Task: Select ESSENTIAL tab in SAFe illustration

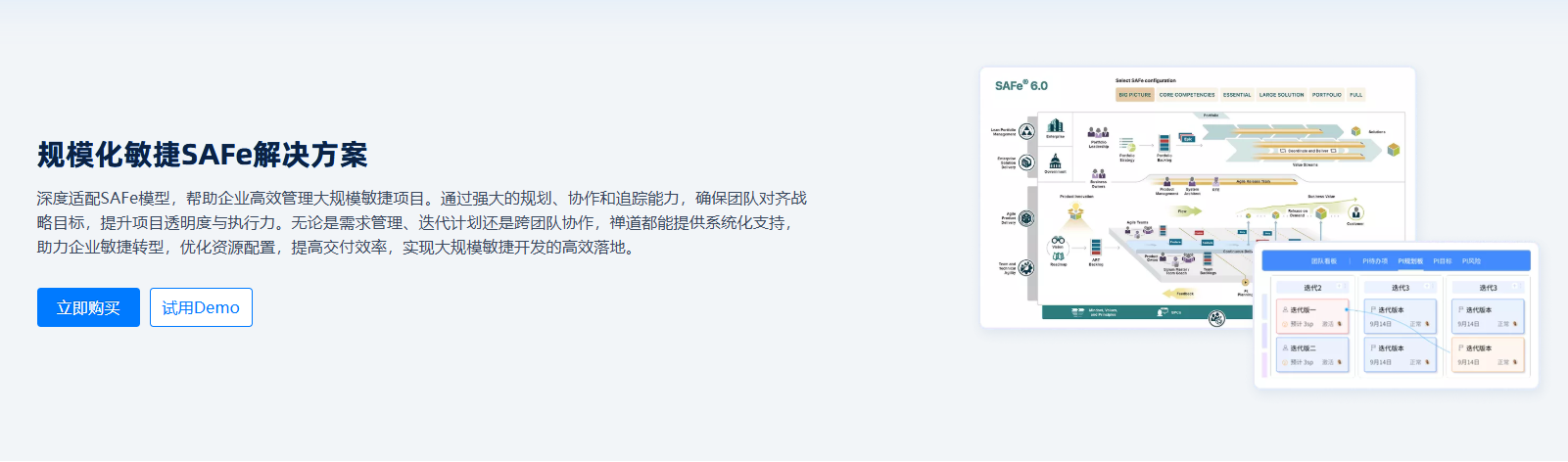Action: [1237, 95]
